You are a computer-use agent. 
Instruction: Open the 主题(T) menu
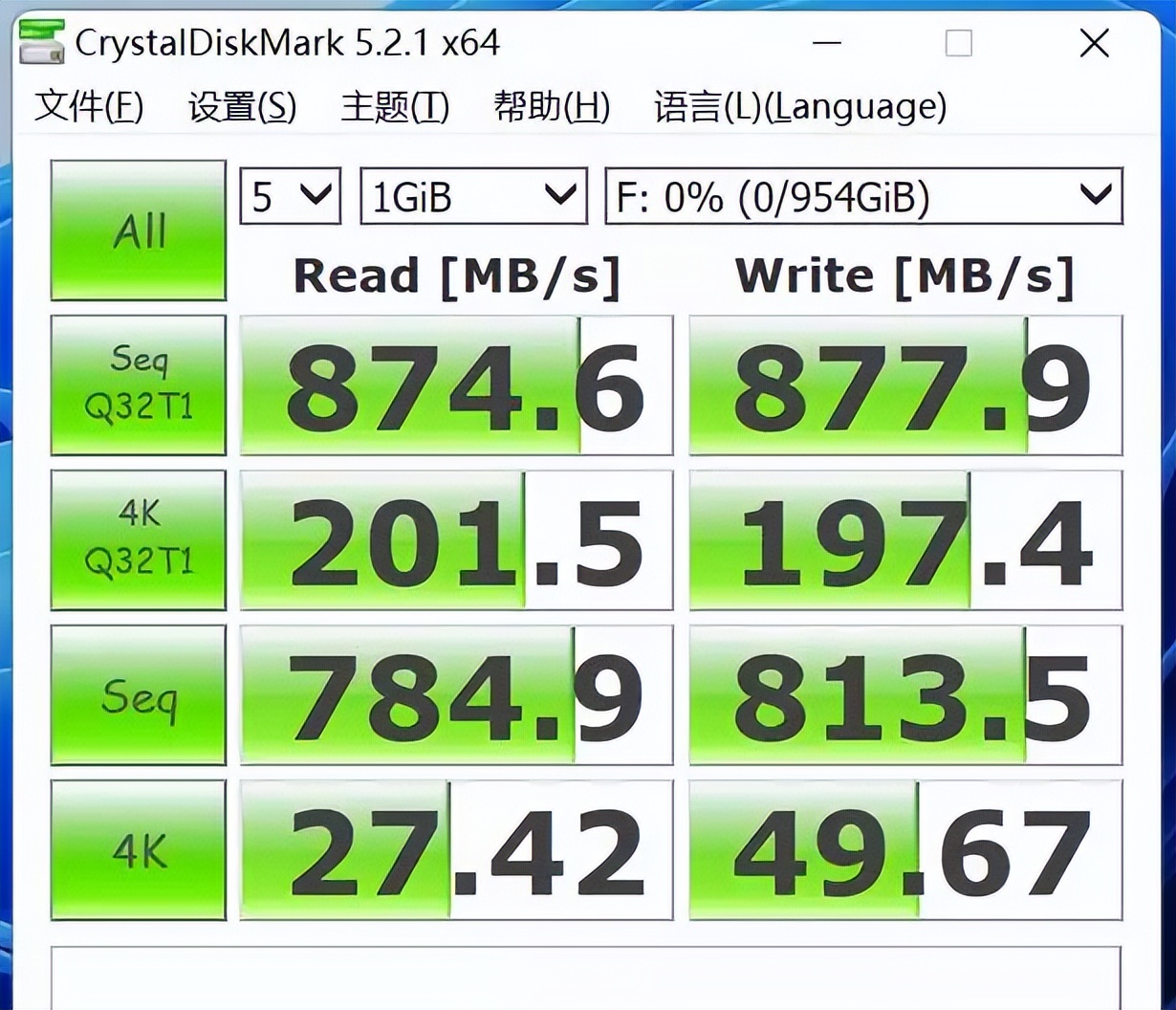coord(395,106)
